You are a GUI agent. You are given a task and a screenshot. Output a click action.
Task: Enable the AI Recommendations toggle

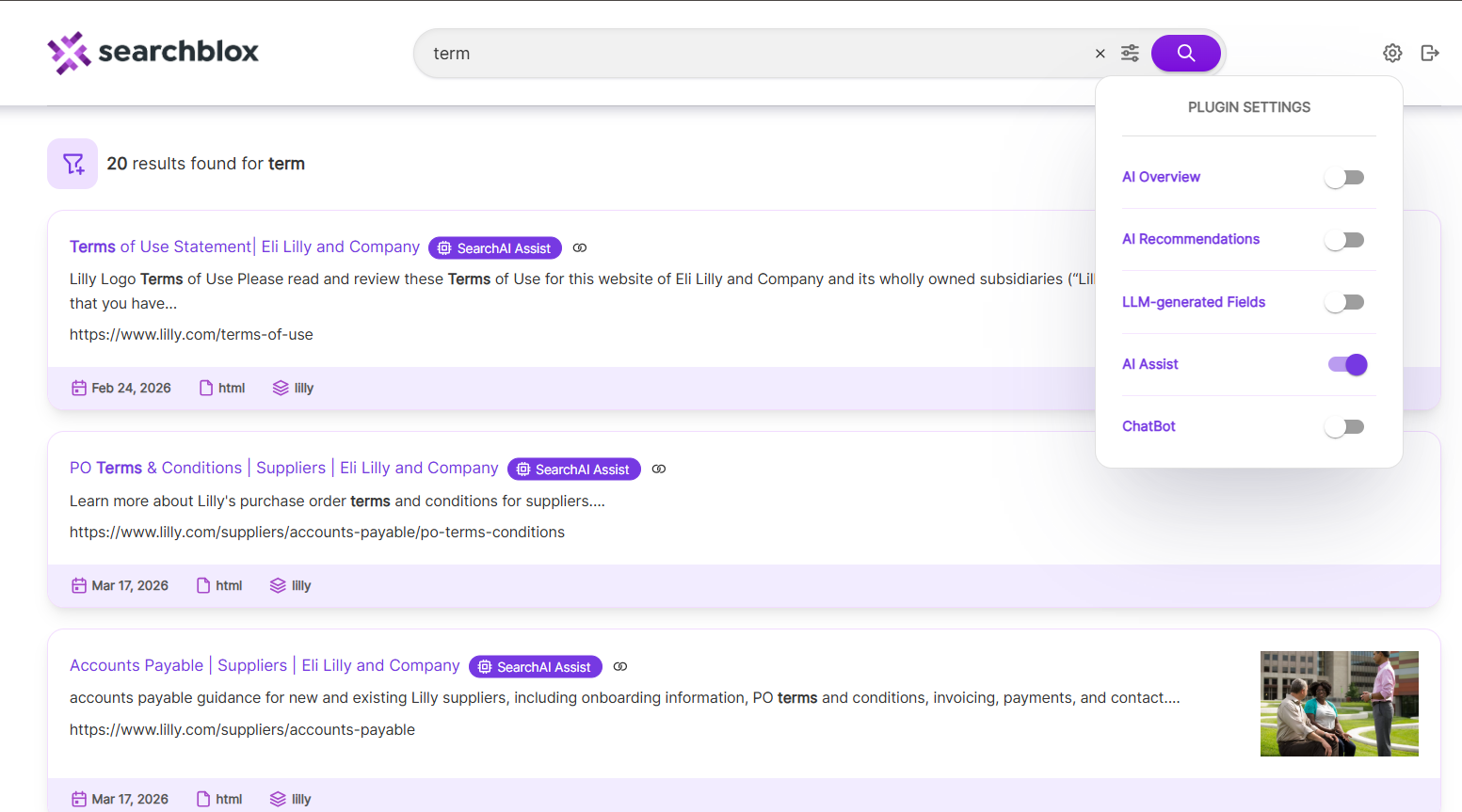[x=1344, y=240]
